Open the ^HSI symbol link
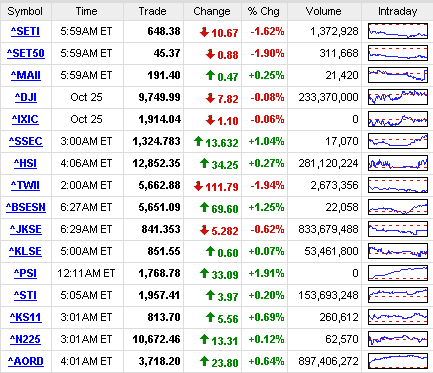 tap(25, 163)
